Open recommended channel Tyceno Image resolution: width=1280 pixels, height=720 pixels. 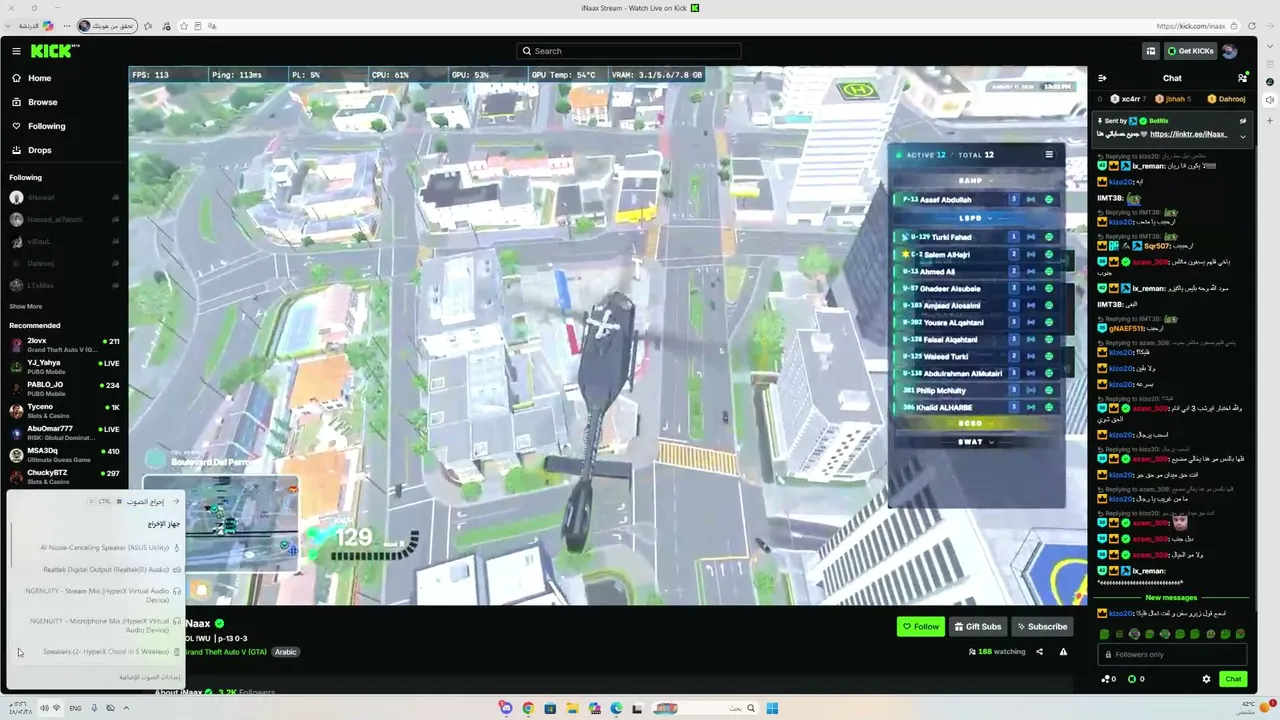pyautogui.click(x=64, y=411)
